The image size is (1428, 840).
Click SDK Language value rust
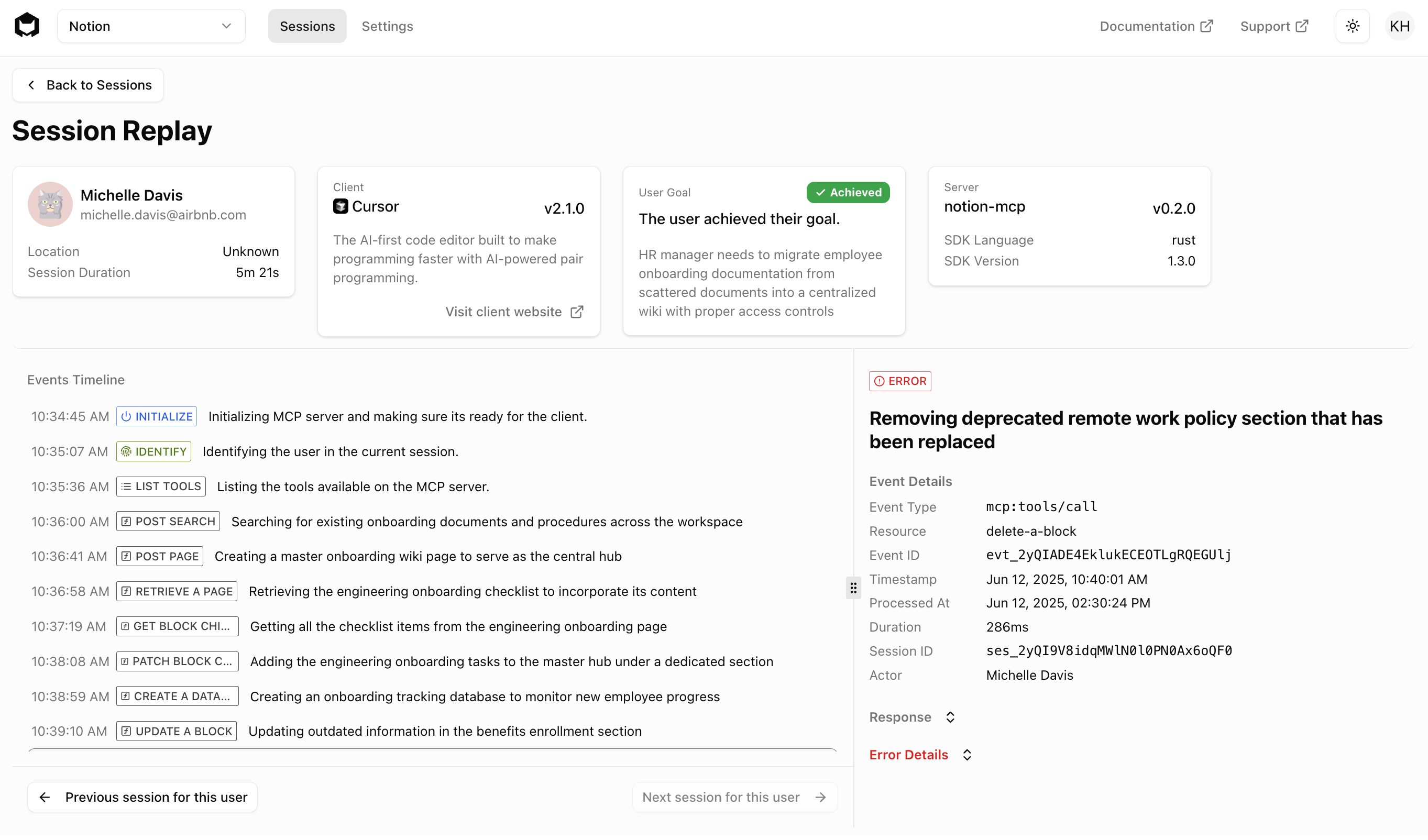(x=1183, y=240)
